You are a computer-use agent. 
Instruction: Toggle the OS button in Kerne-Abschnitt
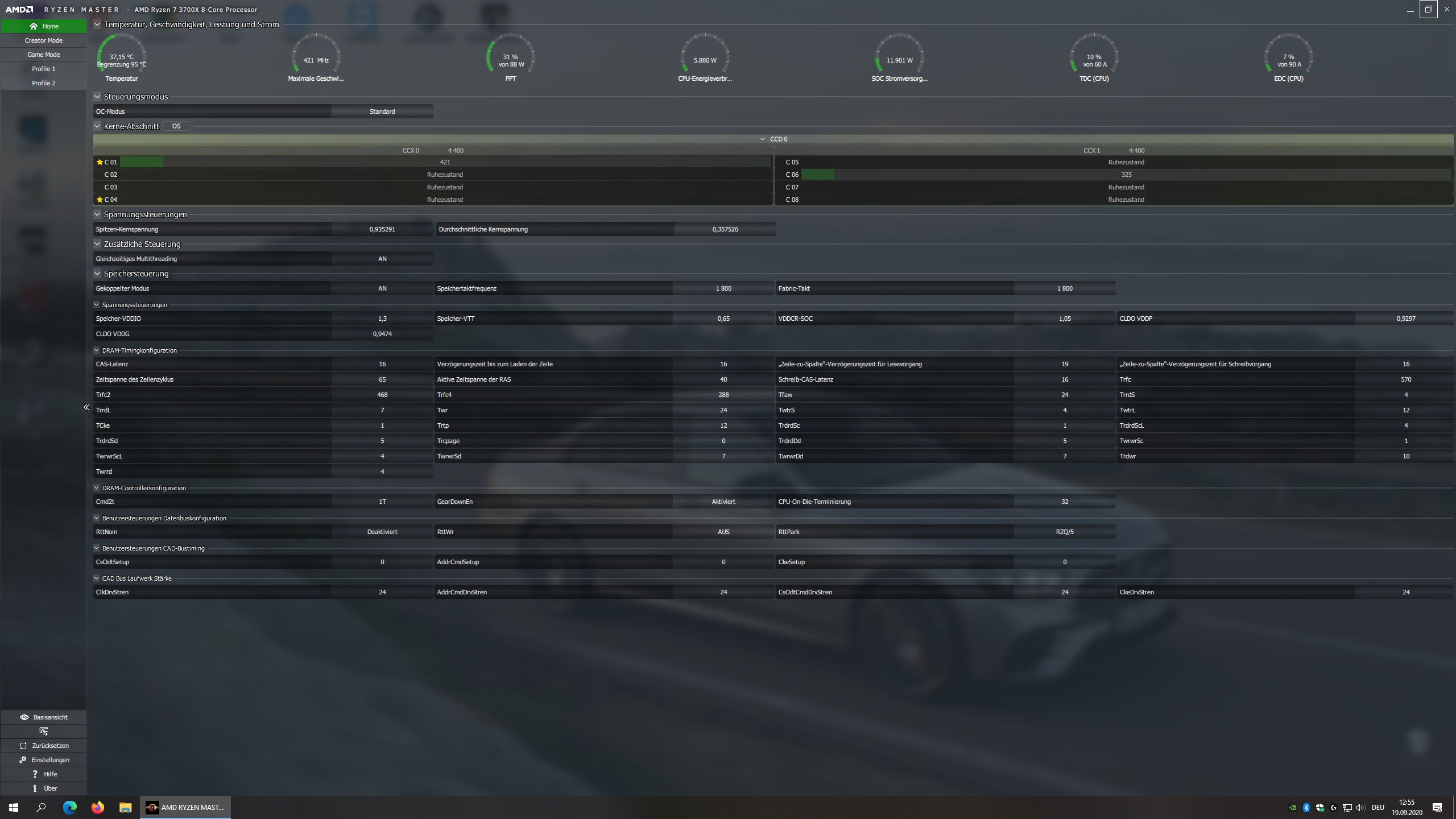coord(176,126)
